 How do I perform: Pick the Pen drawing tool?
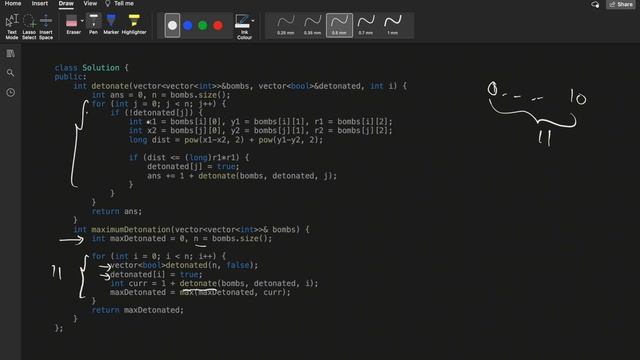point(93,24)
